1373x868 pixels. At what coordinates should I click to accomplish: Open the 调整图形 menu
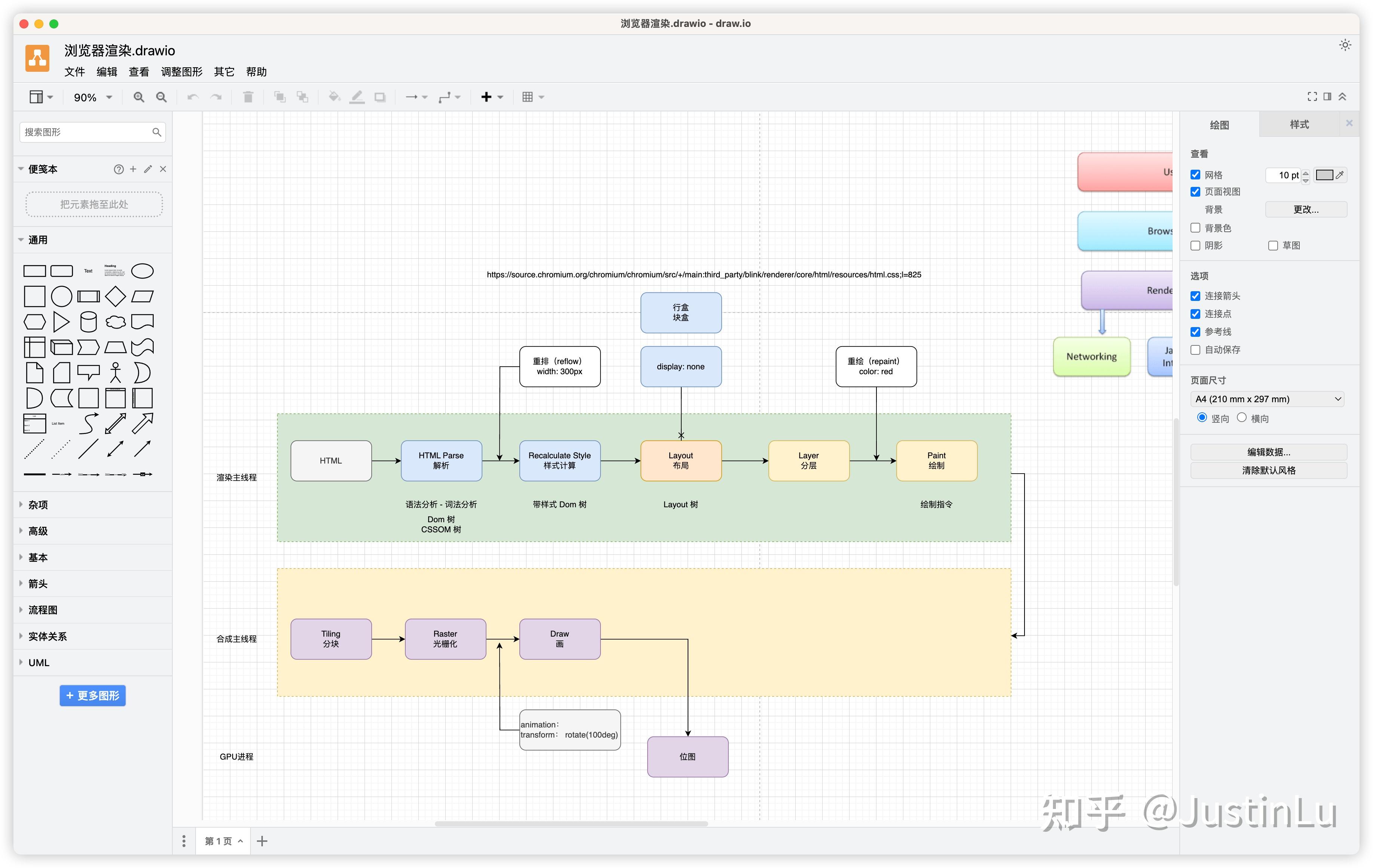point(181,72)
